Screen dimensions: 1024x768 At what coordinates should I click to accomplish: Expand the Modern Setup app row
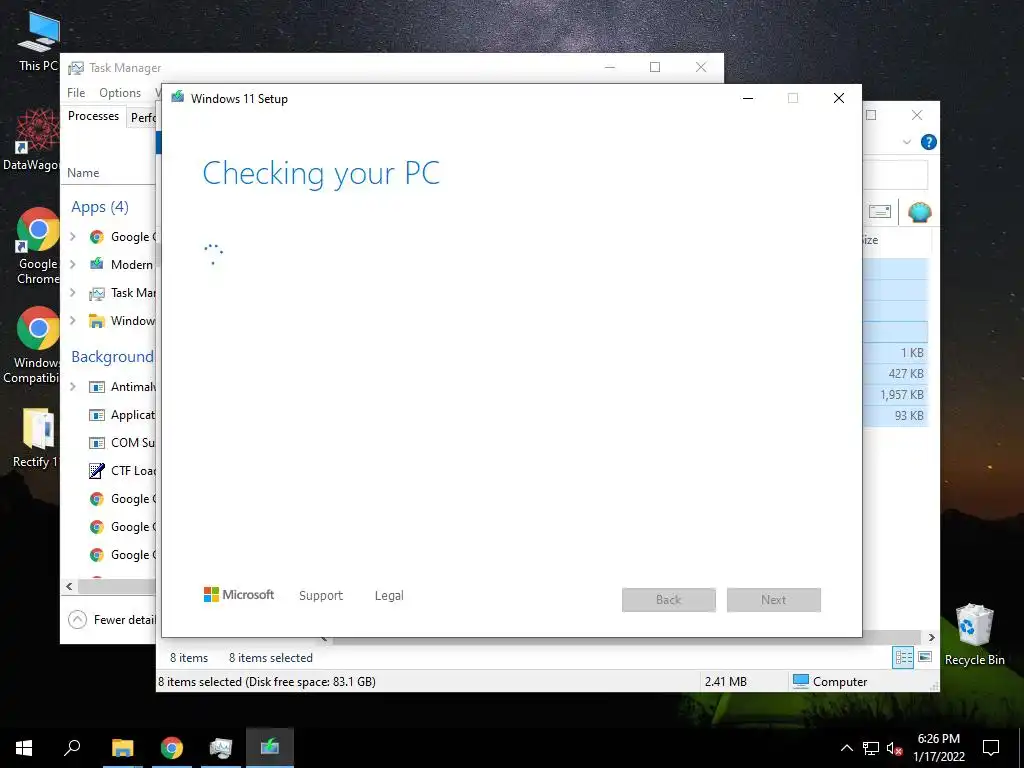73,264
